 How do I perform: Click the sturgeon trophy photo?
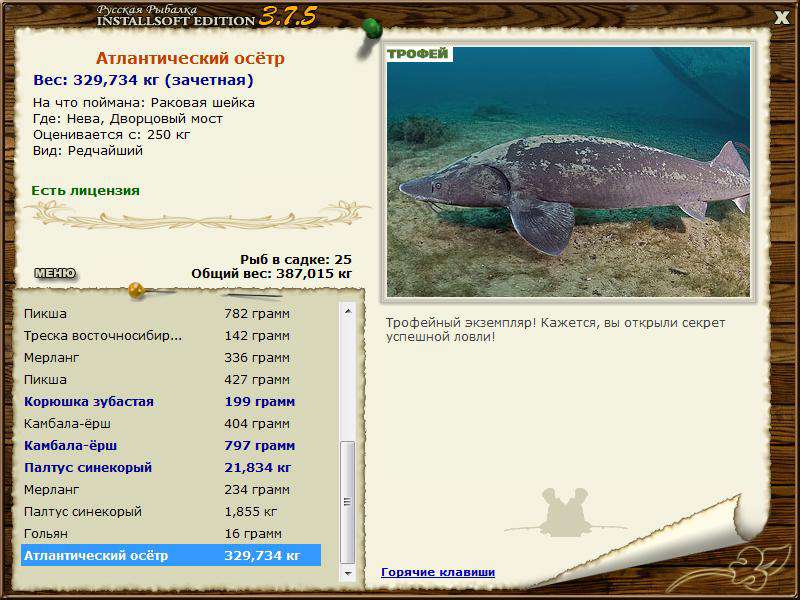click(x=568, y=172)
